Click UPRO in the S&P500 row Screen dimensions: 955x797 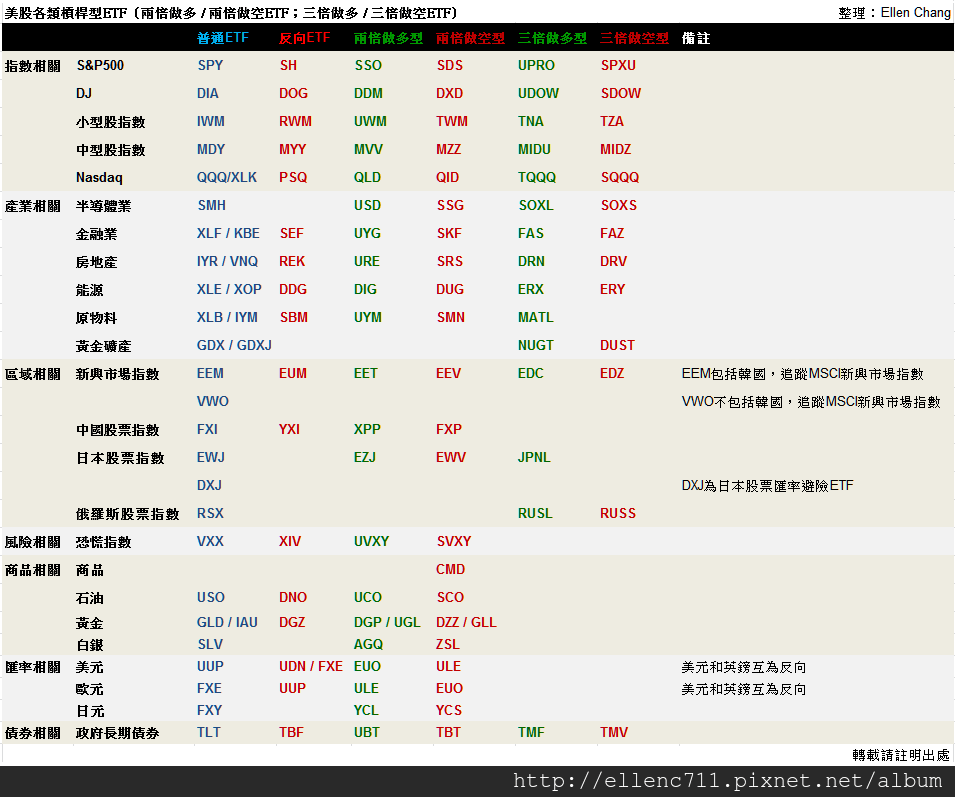(536, 65)
